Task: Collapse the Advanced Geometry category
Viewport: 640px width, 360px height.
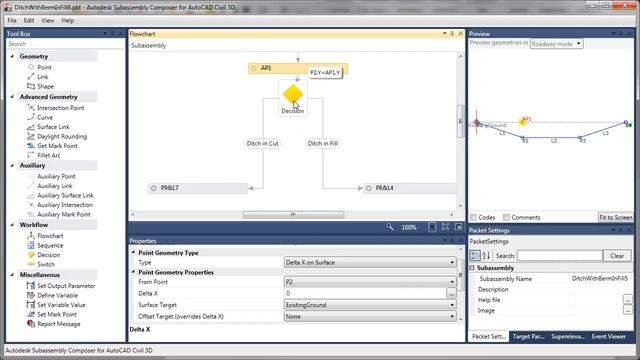Action: coord(12,97)
